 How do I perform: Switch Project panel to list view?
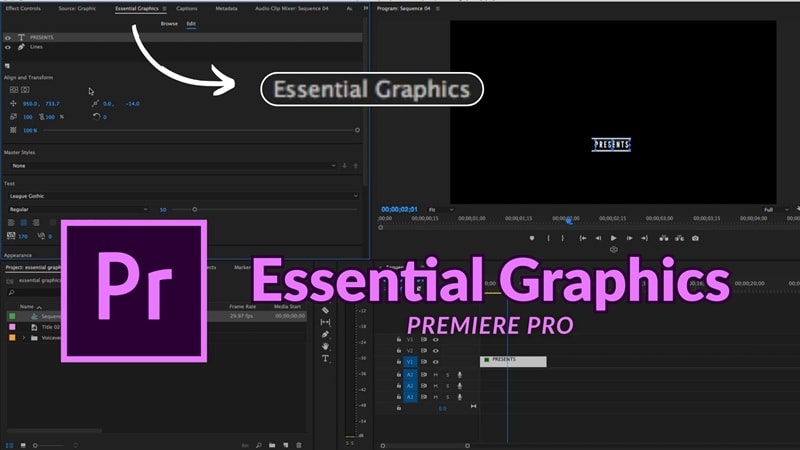[x=9, y=445]
